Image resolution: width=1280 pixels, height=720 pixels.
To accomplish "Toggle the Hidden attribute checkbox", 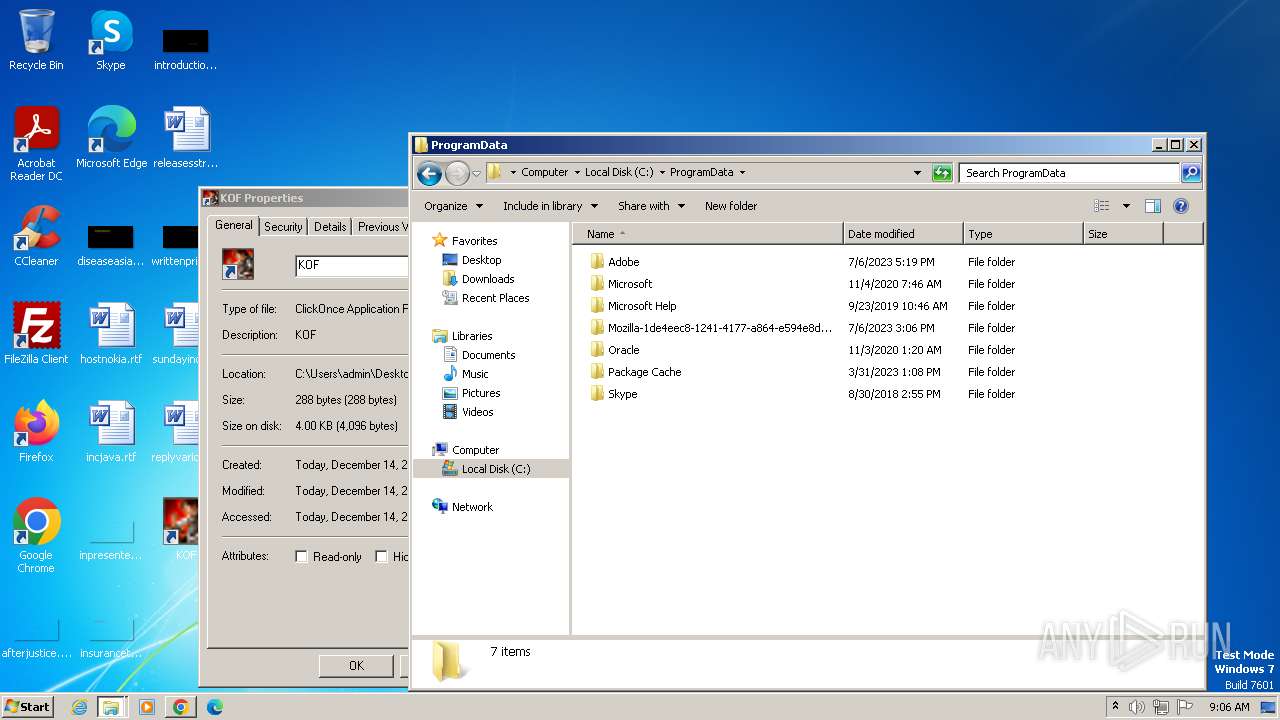I will [x=381, y=557].
